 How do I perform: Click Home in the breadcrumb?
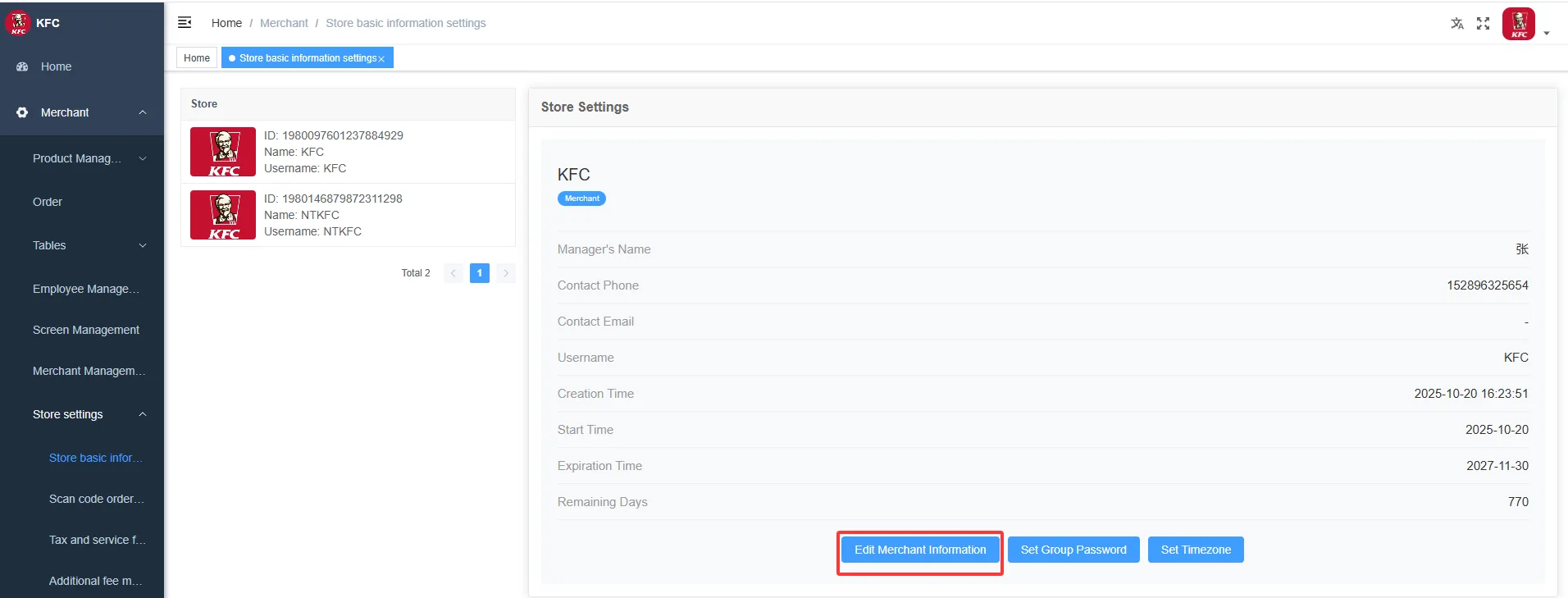pyautogui.click(x=226, y=23)
